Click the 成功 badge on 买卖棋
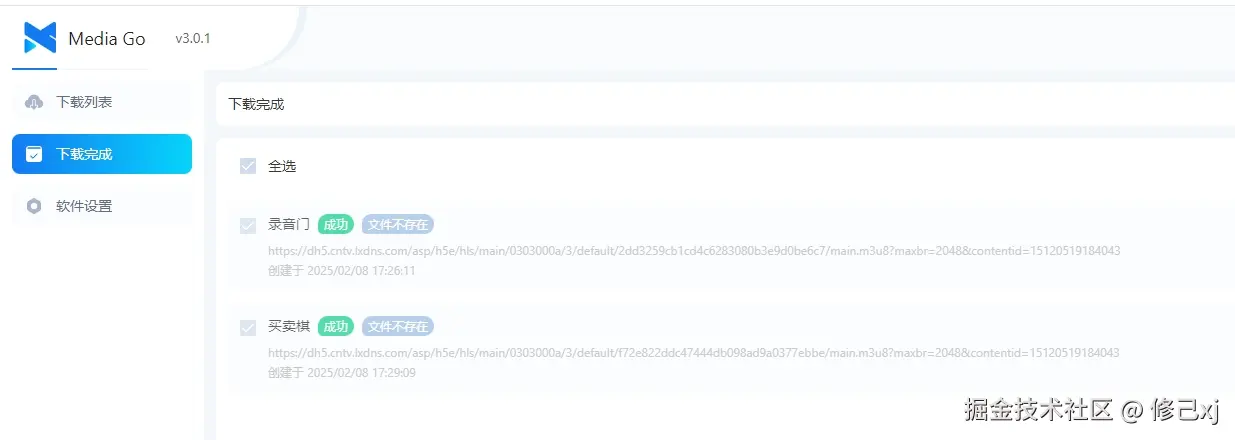Screen dimensions: 1235x440 coord(336,326)
